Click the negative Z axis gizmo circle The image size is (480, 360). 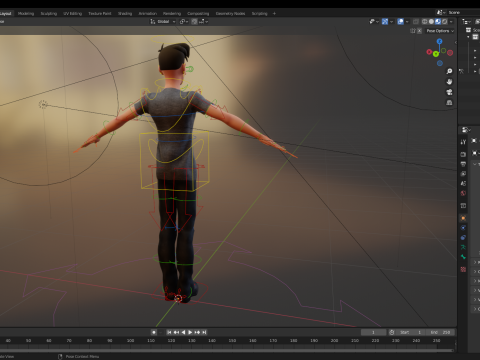pos(440,63)
